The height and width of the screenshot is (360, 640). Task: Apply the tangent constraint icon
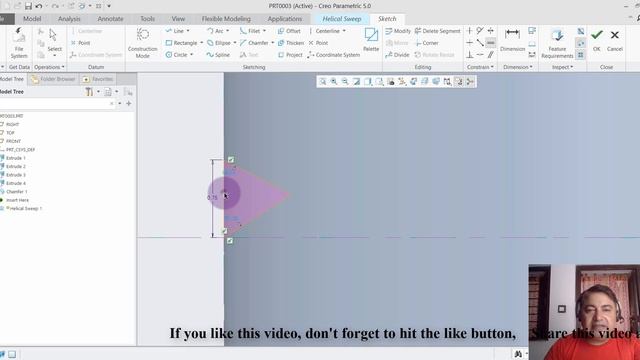[480, 31]
